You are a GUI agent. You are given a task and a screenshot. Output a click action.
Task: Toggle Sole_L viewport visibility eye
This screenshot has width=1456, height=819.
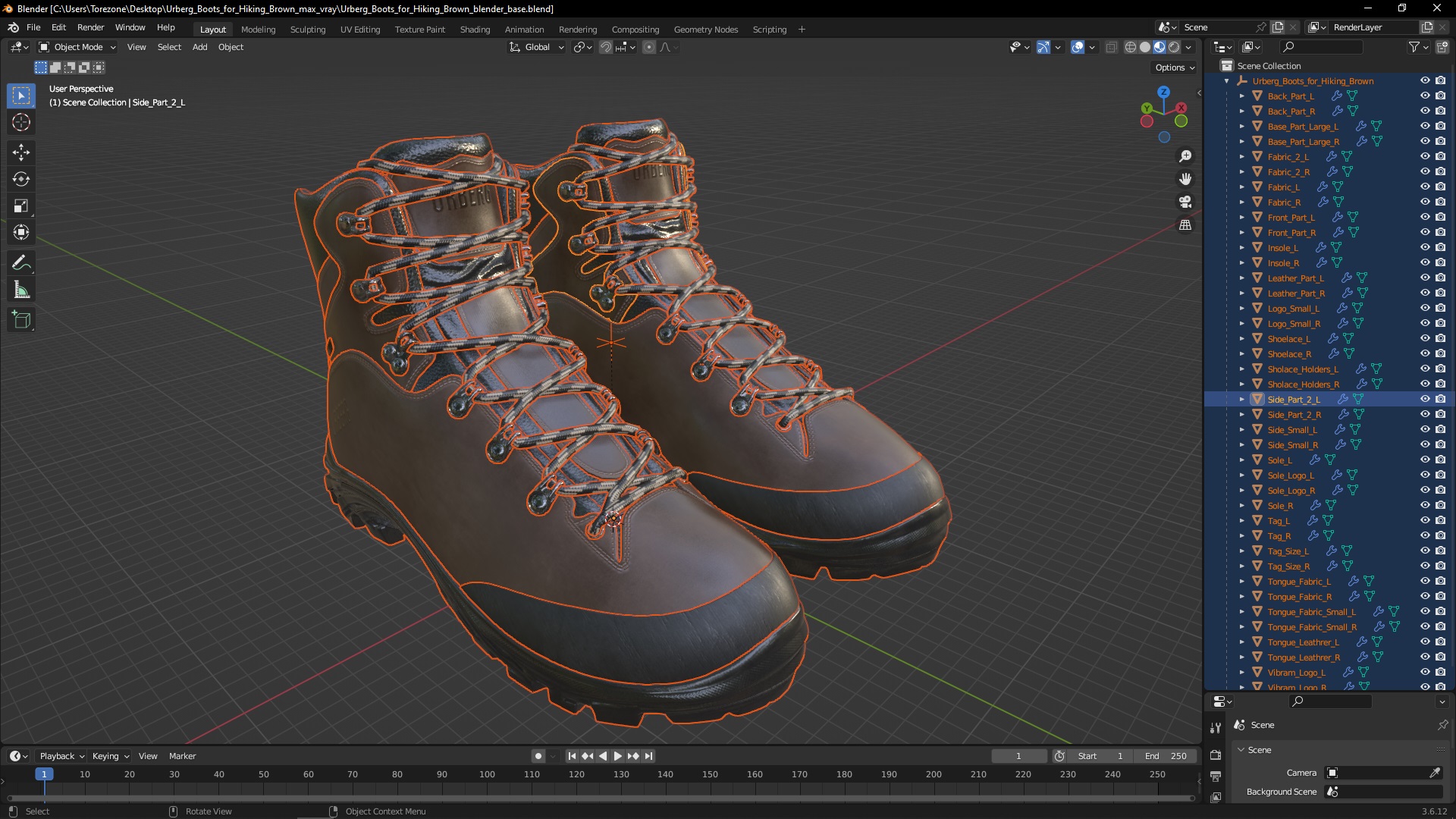[x=1425, y=460]
